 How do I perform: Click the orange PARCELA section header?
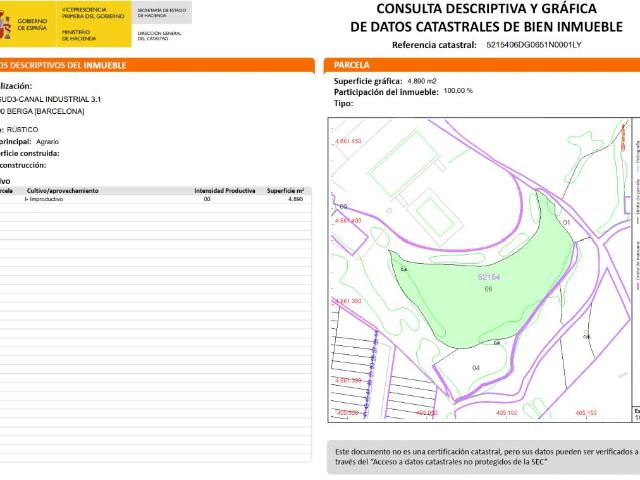pyautogui.click(x=482, y=64)
